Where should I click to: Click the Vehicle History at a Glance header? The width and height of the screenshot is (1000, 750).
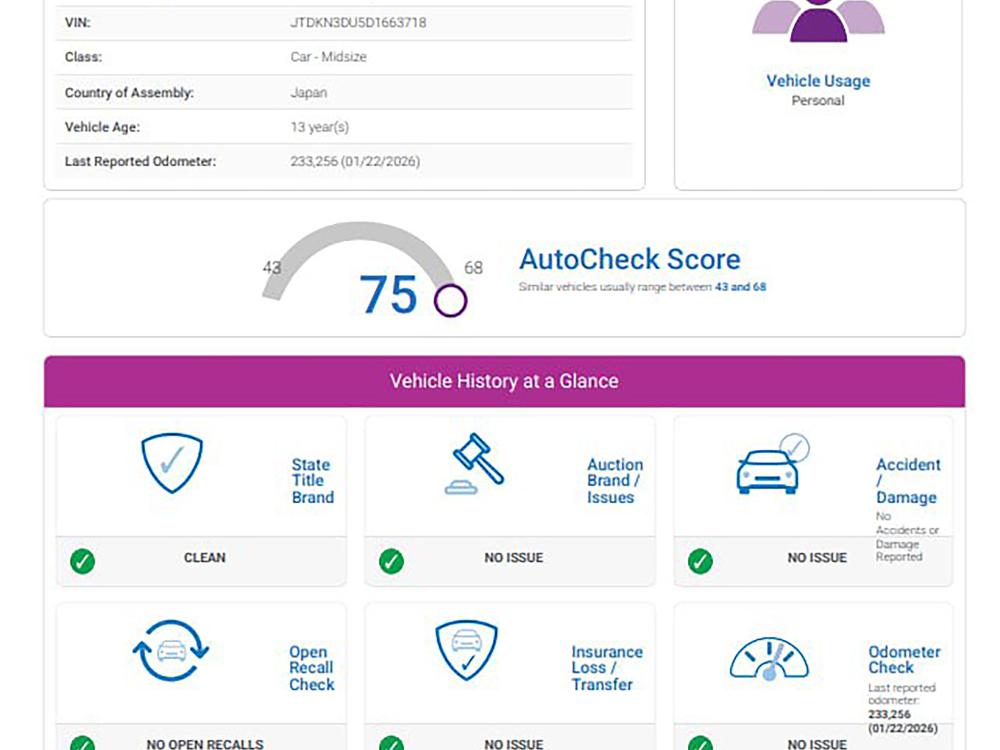pos(504,381)
